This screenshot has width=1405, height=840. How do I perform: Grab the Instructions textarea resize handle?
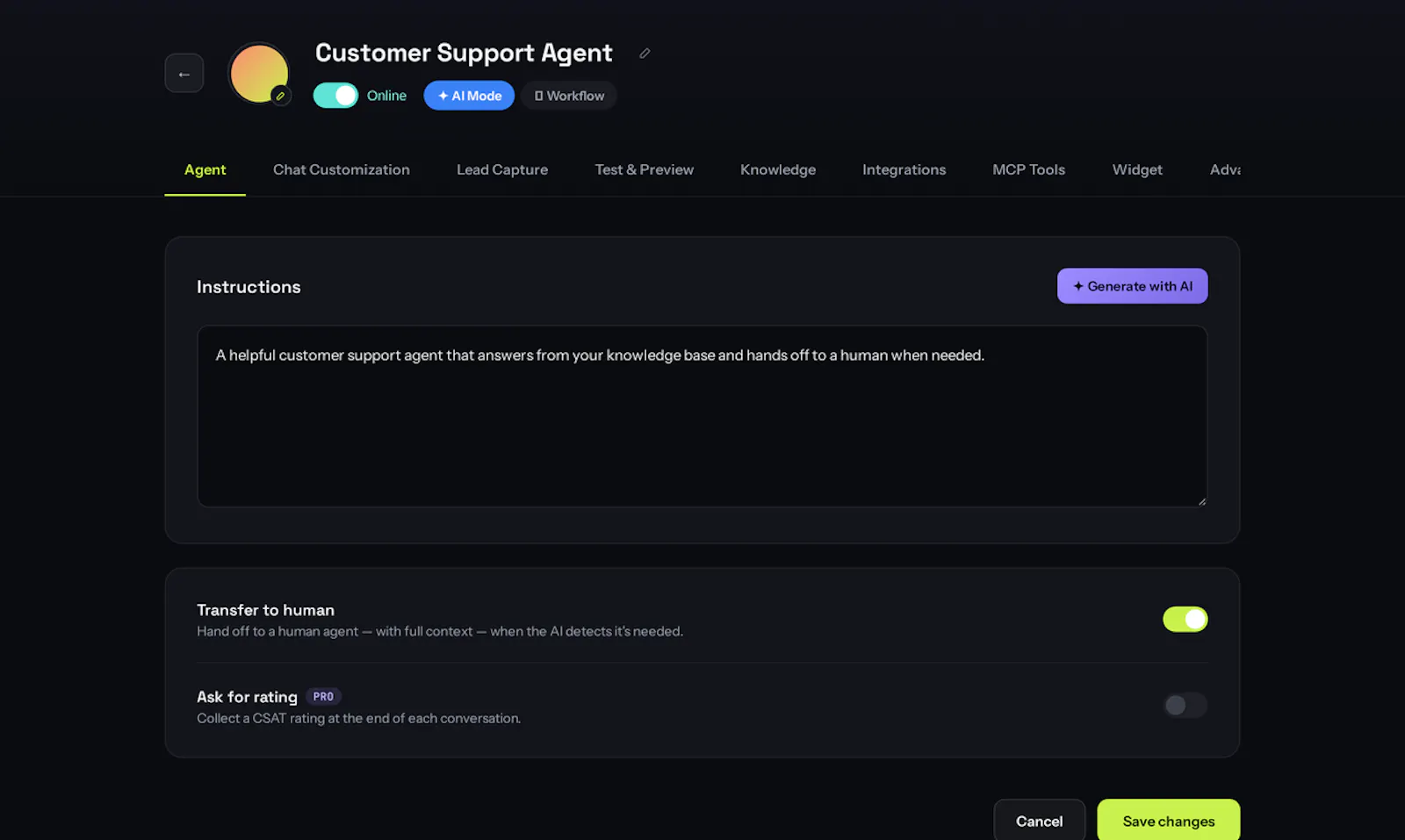tap(1202, 501)
